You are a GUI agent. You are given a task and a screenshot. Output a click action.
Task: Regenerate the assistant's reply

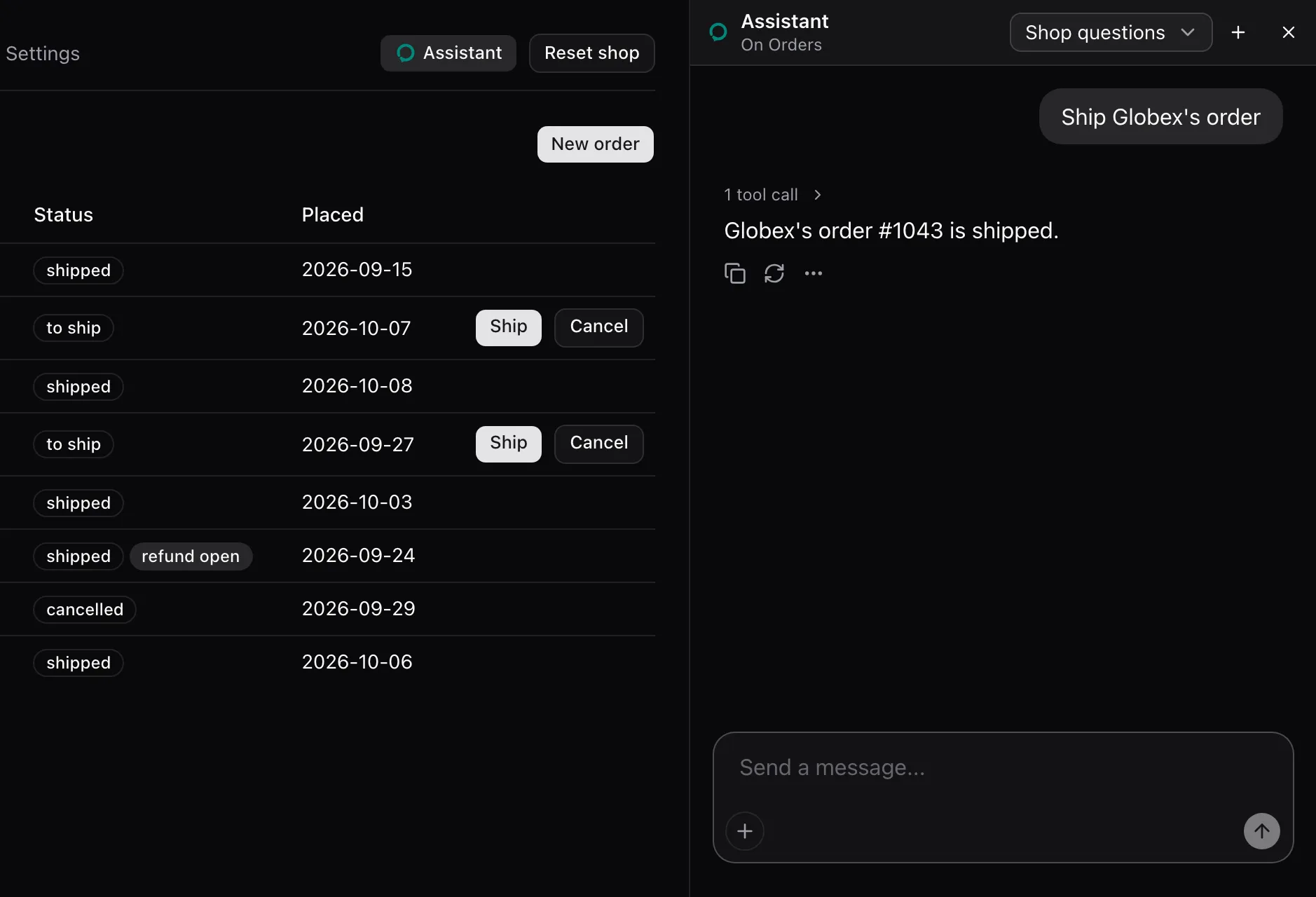coord(774,273)
